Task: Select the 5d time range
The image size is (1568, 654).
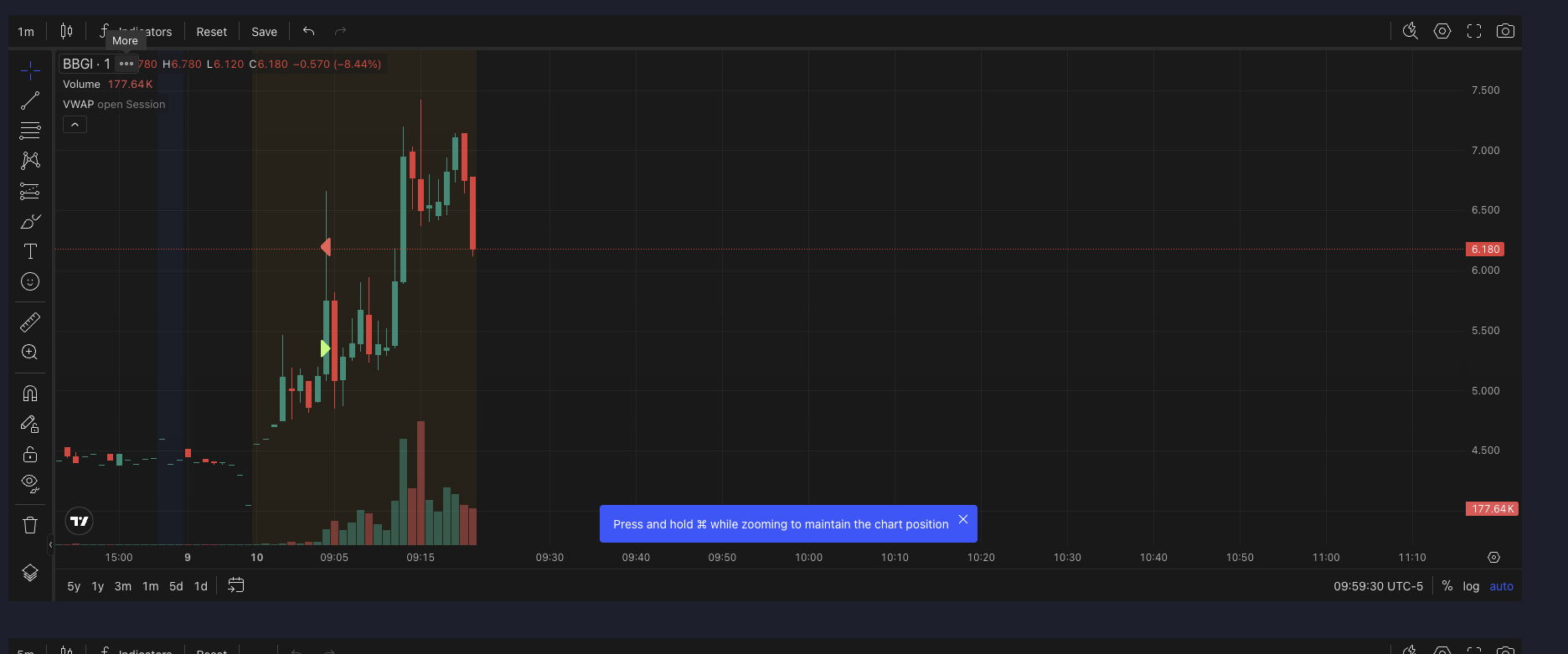Action: click(176, 586)
